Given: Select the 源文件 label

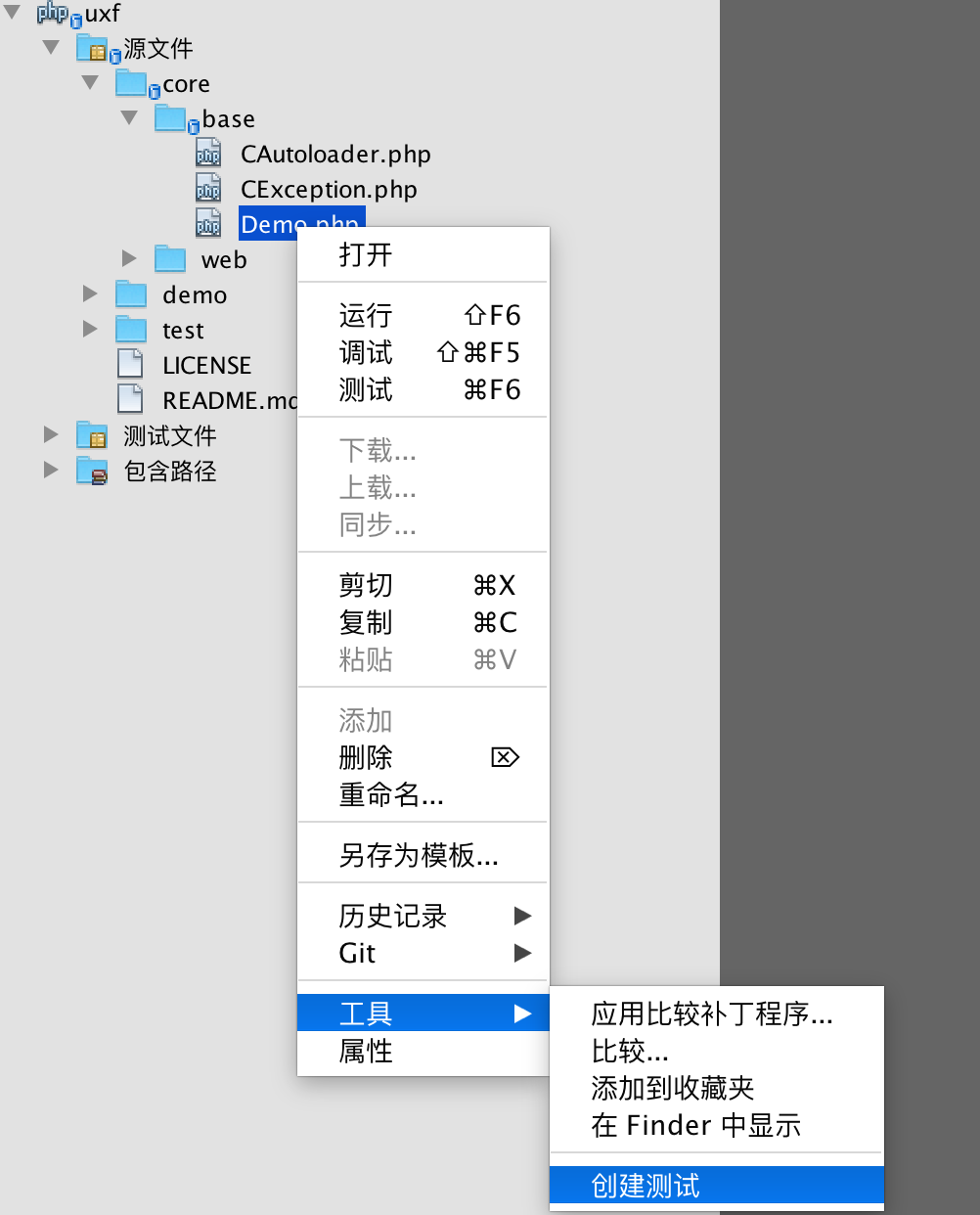Looking at the screenshot, I should 158,48.
